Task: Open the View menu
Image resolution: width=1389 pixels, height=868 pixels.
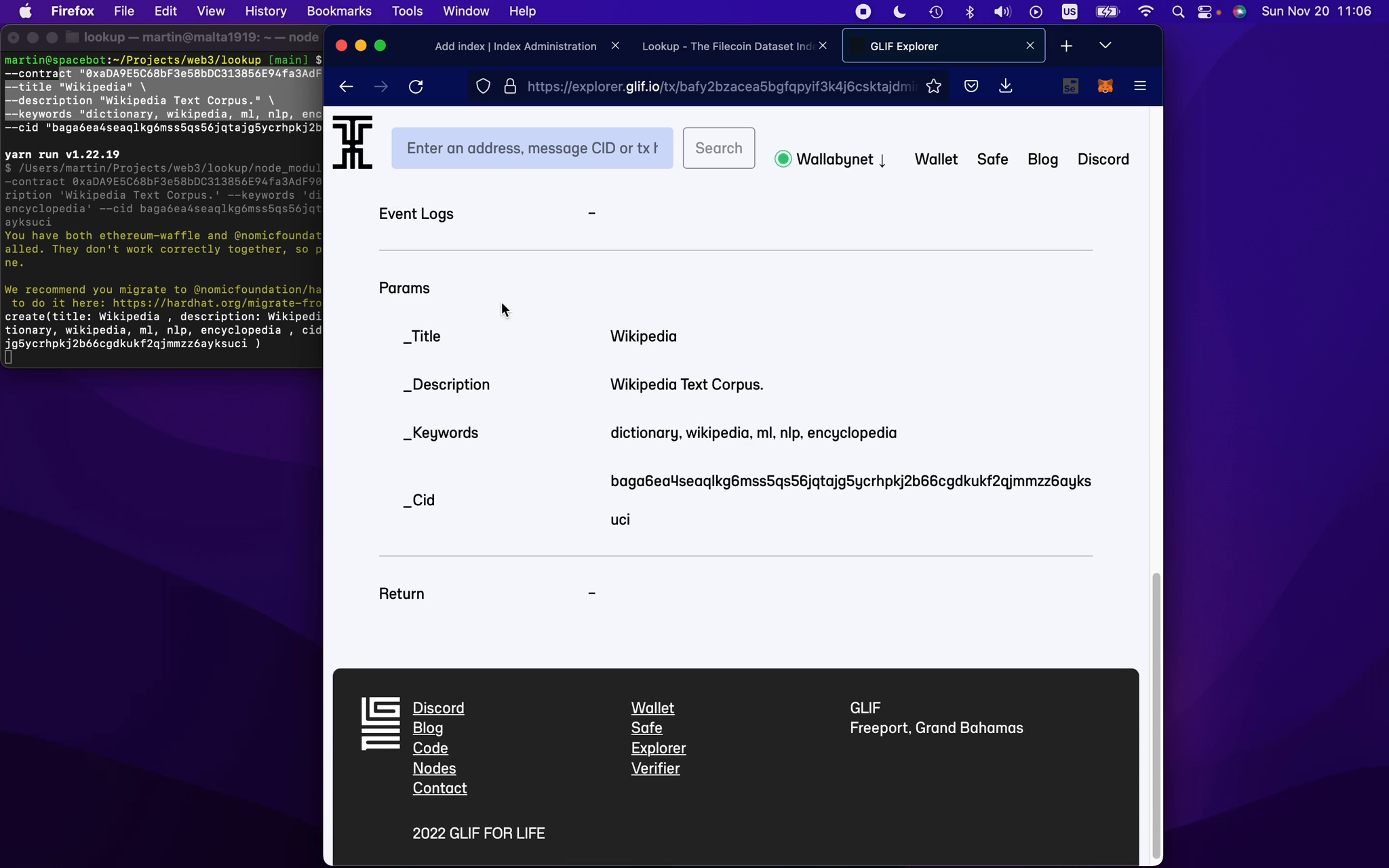Action: coord(211,11)
